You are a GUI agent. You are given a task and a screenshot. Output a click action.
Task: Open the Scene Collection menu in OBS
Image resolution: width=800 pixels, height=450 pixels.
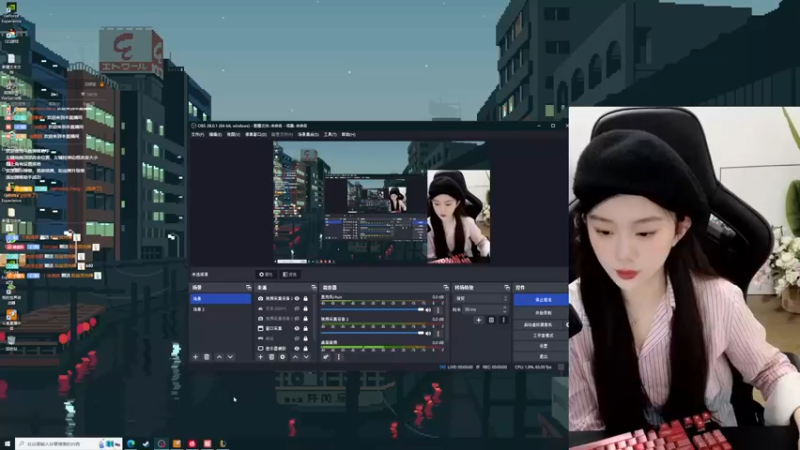(x=308, y=135)
